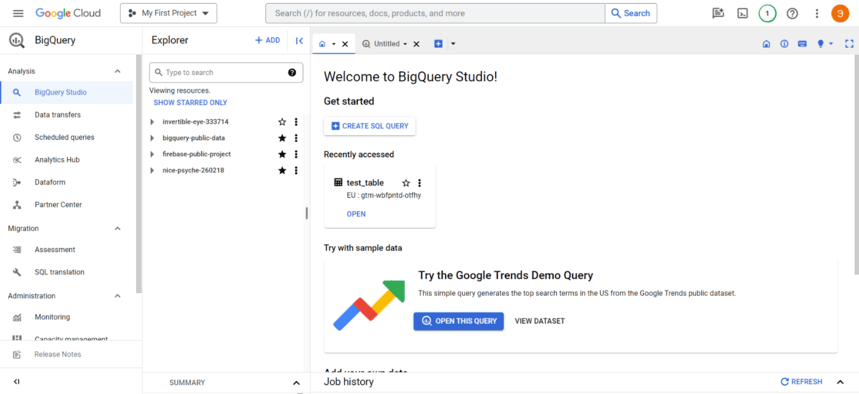Click the Google Cloud logo
The width and height of the screenshot is (859, 394).
point(68,13)
